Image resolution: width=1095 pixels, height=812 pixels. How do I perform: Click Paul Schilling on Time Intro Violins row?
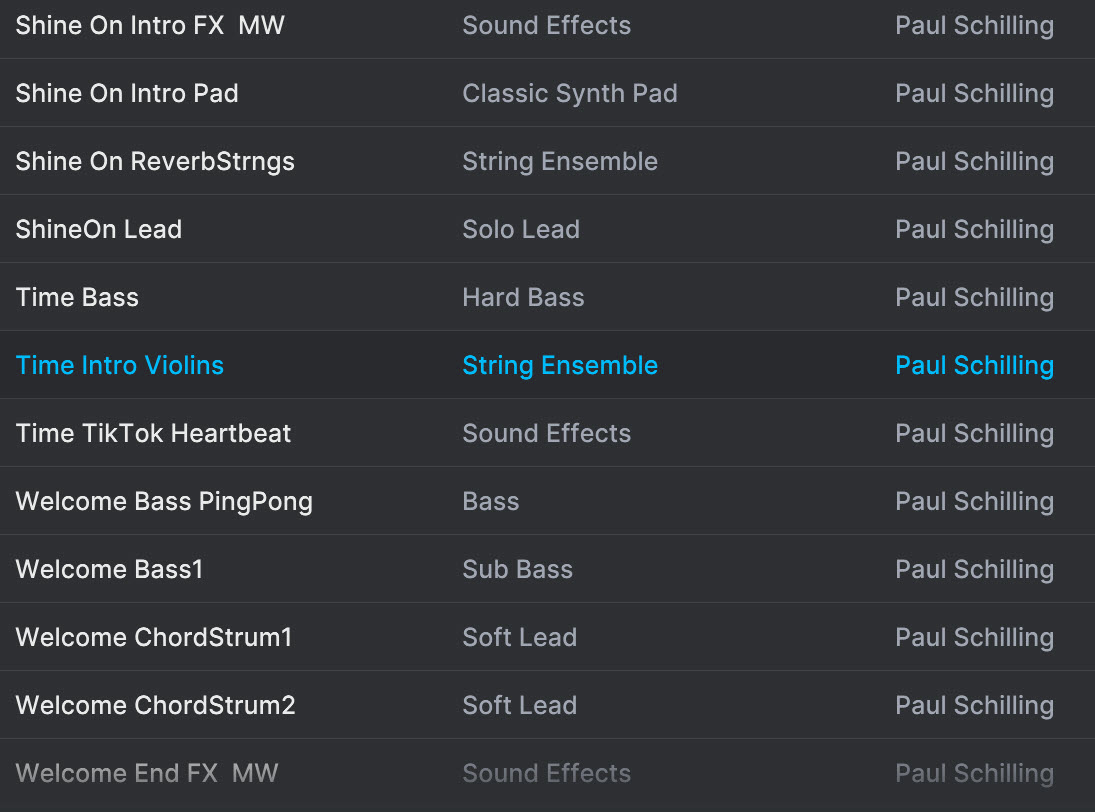(974, 366)
